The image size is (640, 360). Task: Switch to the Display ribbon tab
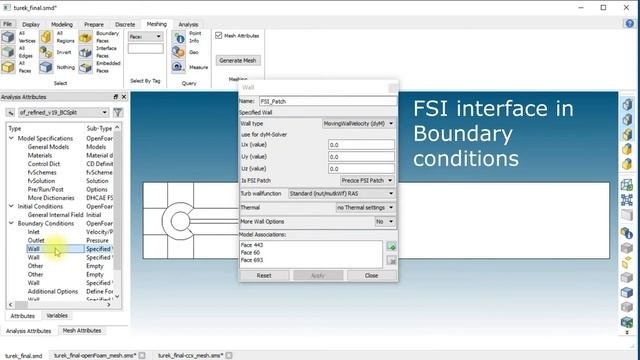tap(31, 24)
